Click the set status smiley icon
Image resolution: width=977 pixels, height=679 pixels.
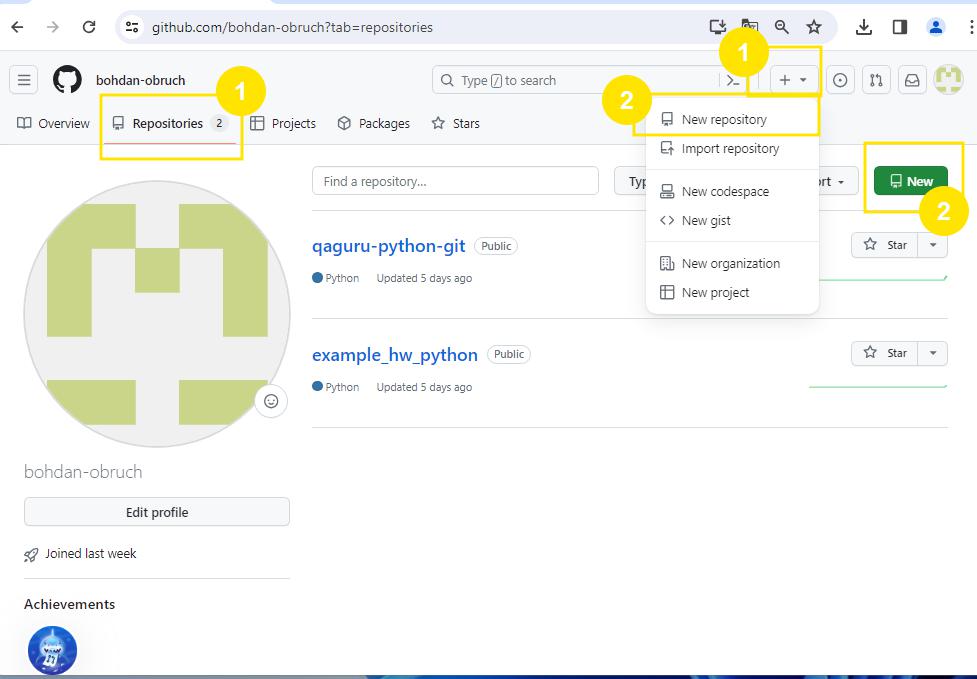271,401
